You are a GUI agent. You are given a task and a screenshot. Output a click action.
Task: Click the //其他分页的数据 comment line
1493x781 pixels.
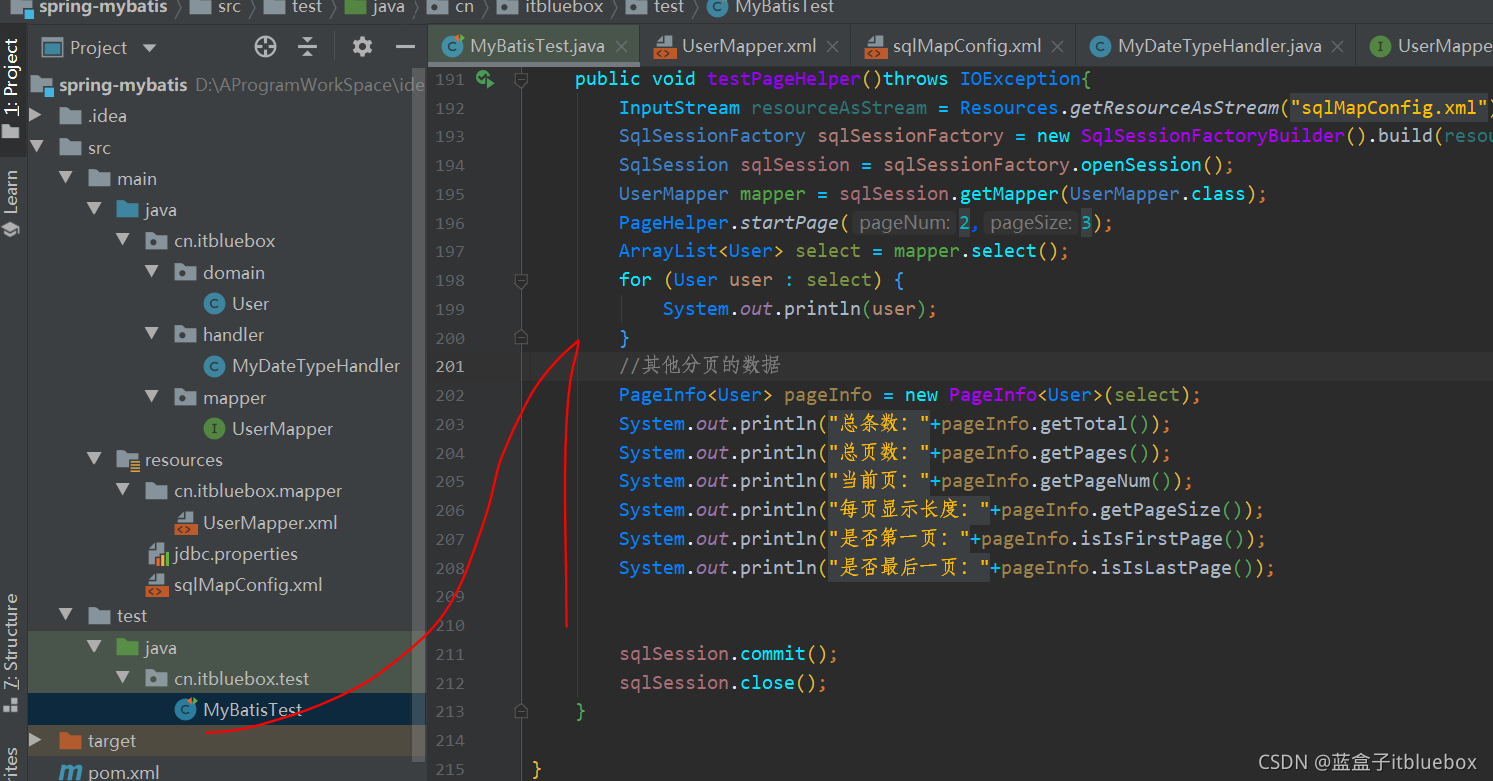pyautogui.click(x=699, y=366)
